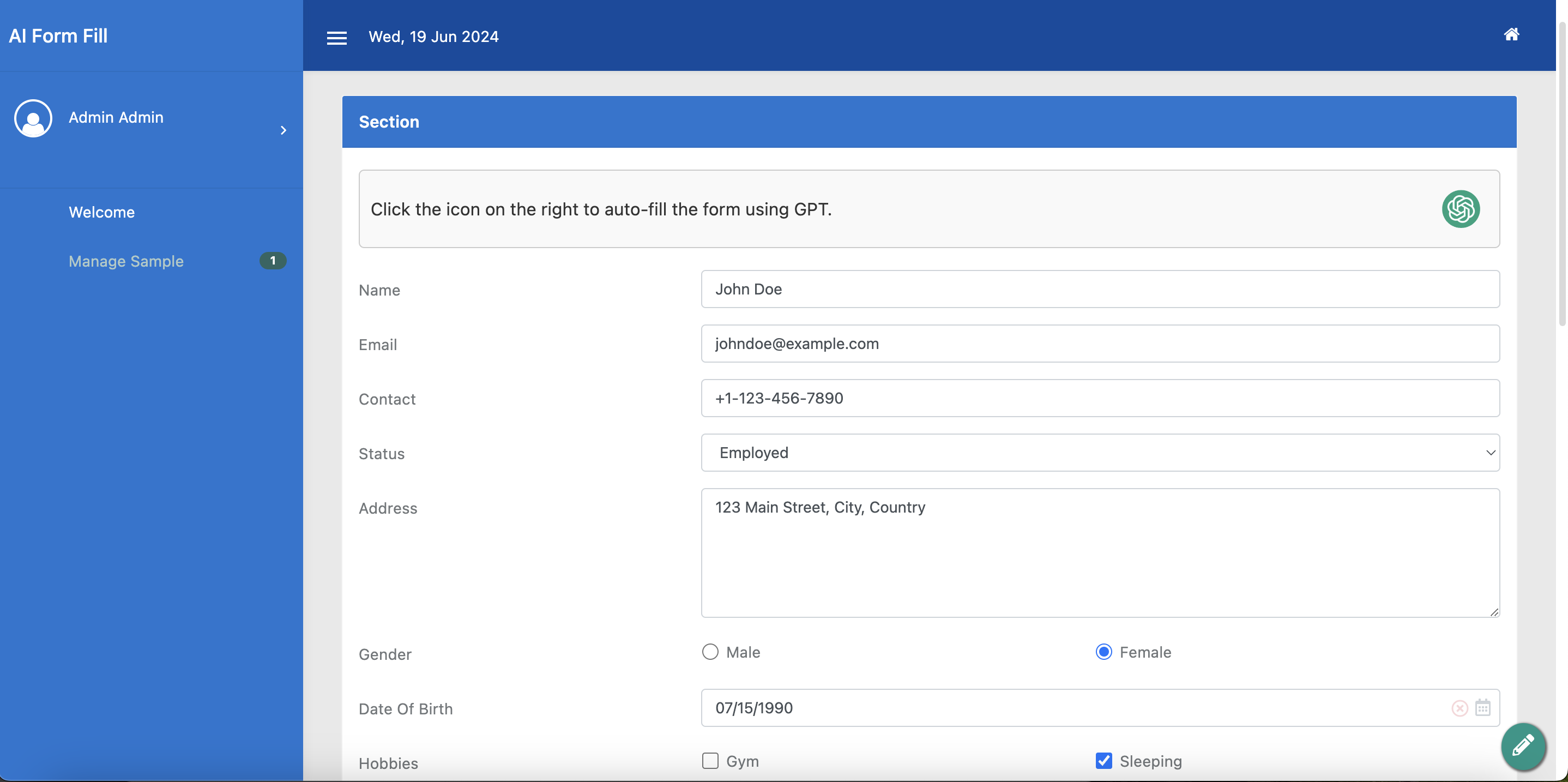The height and width of the screenshot is (782, 1568).
Task: Open the date of birth calendar icon
Action: [x=1483, y=708]
